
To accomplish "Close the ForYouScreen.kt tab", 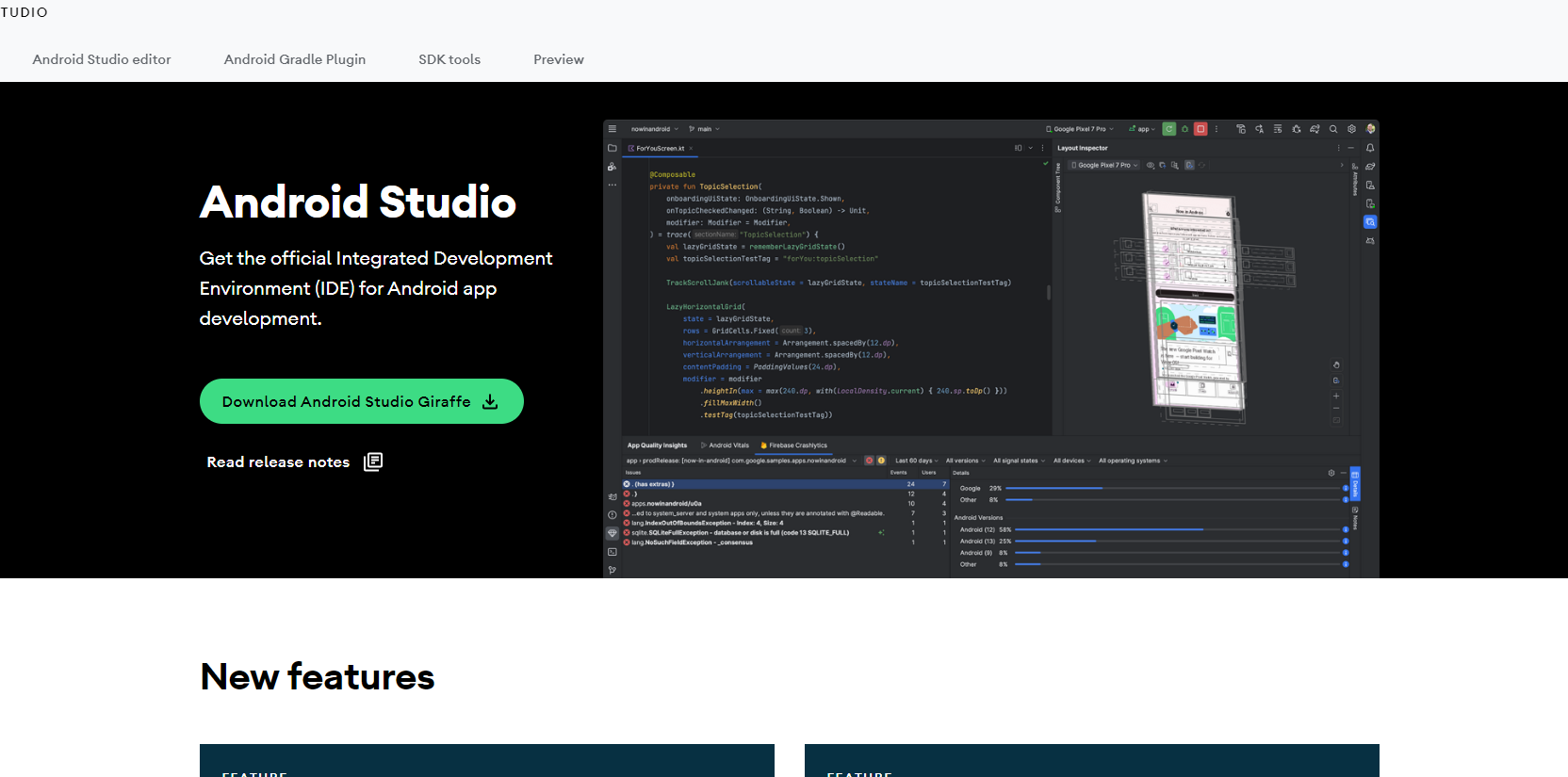I will click(691, 148).
